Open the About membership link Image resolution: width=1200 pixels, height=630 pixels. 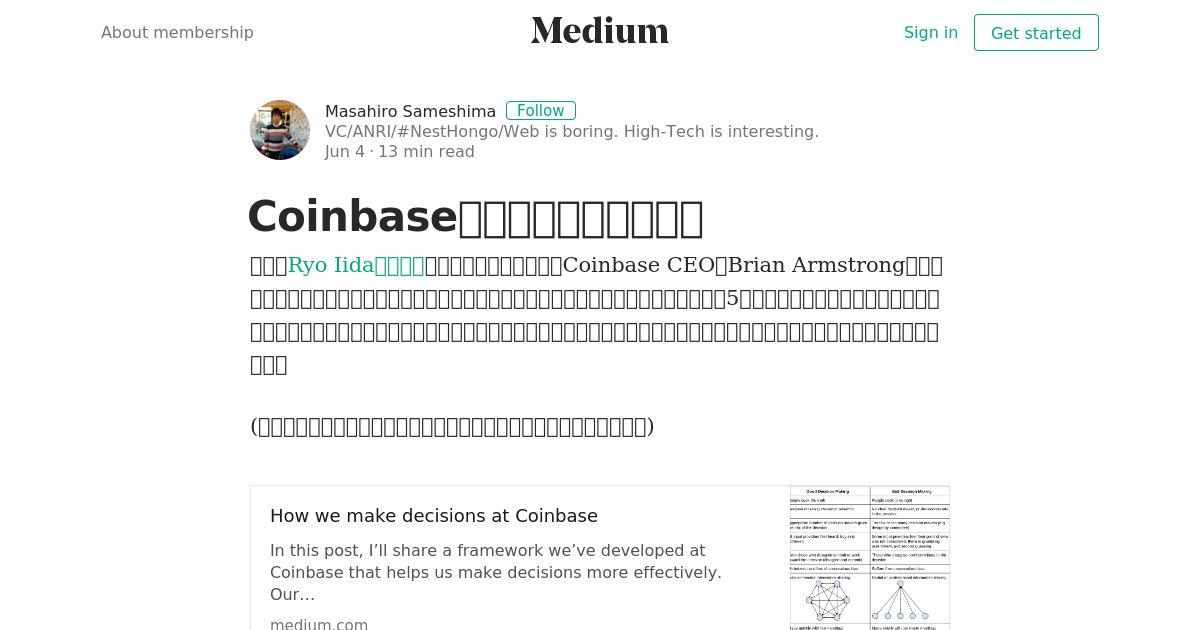click(177, 32)
